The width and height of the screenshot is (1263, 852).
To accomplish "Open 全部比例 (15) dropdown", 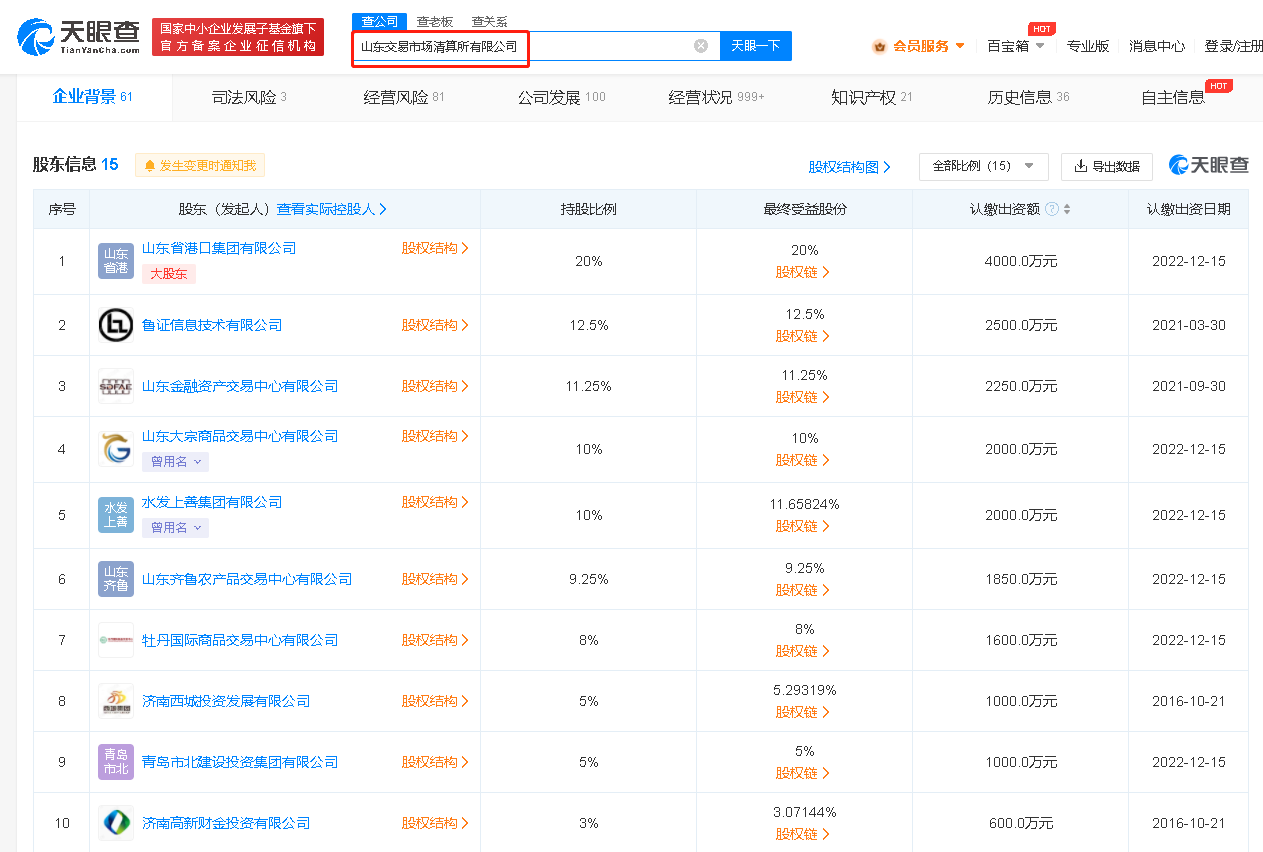I will pos(984,166).
